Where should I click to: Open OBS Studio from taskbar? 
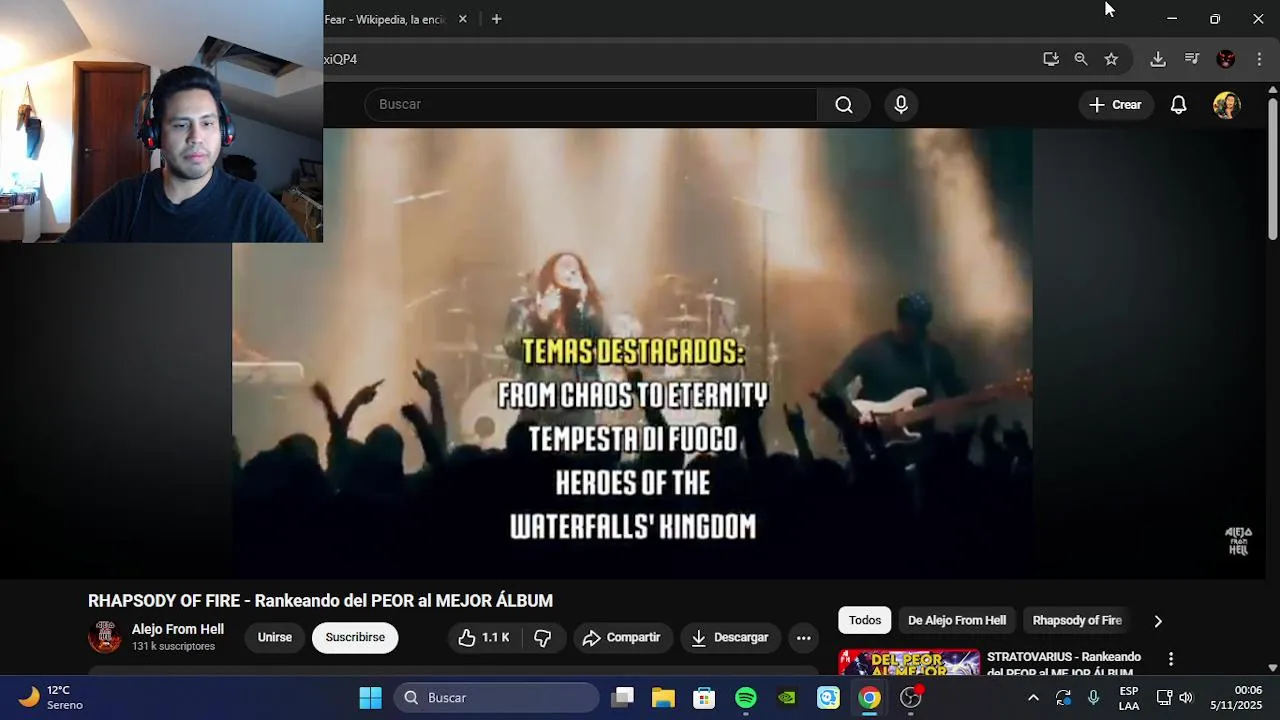point(911,698)
